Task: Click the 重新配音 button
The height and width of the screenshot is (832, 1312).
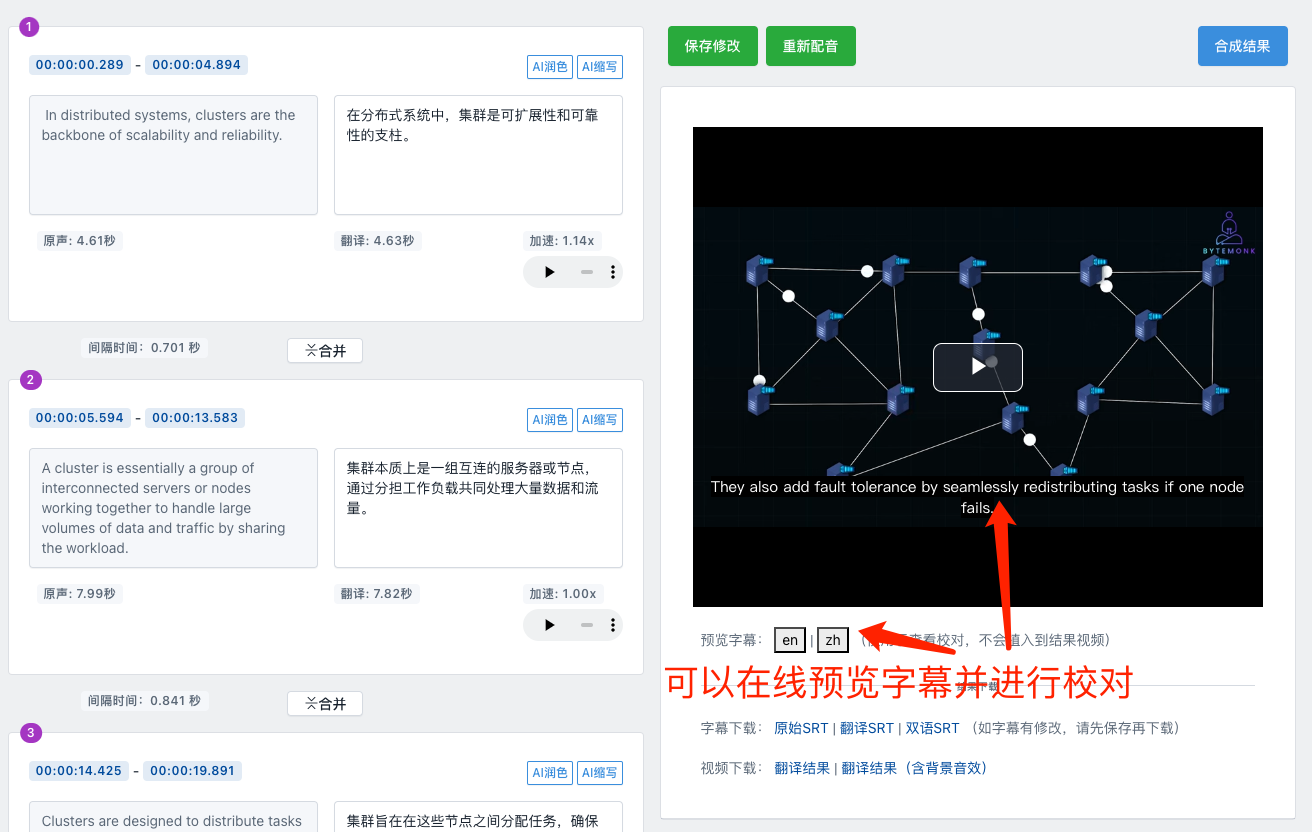Action: (811, 46)
